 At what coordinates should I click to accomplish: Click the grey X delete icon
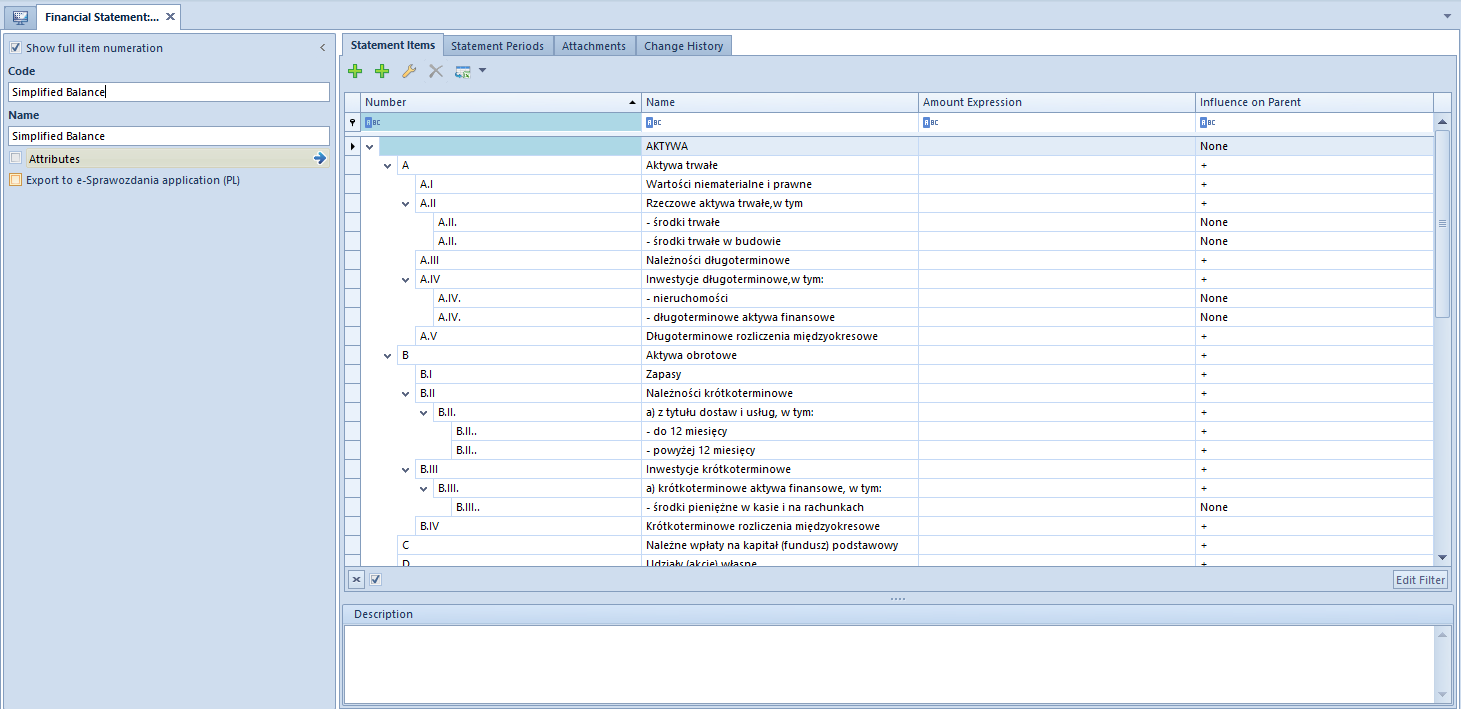coord(436,71)
